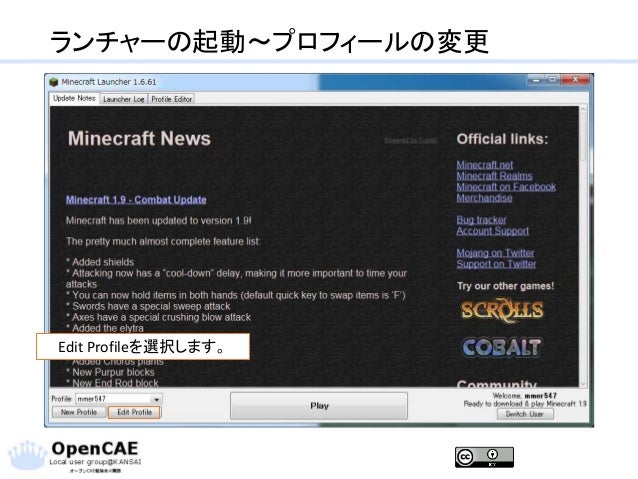Click the Creative Commons license badge
The image size is (638, 479).
(484, 457)
